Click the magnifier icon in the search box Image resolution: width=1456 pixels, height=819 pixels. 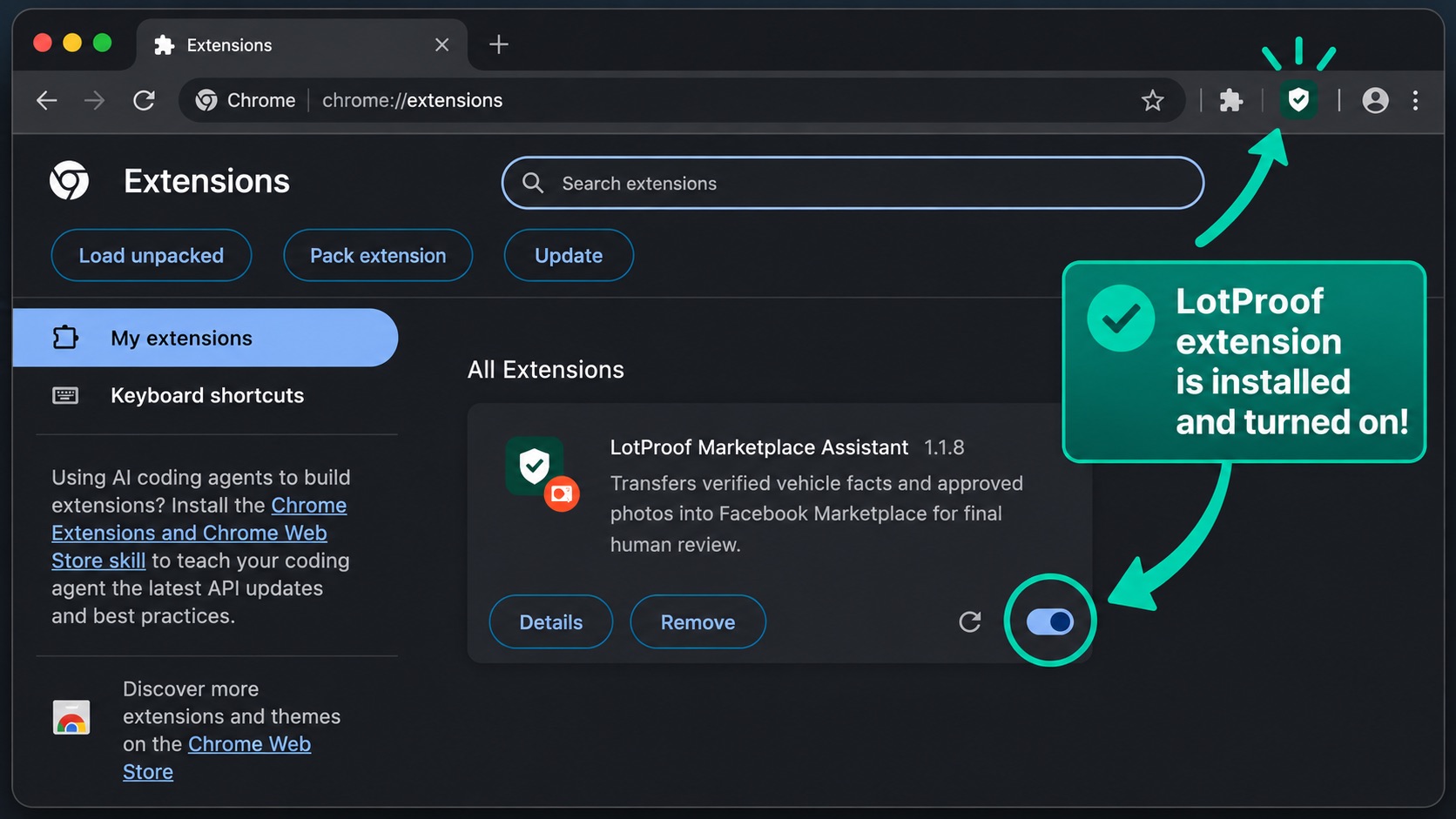point(533,183)
